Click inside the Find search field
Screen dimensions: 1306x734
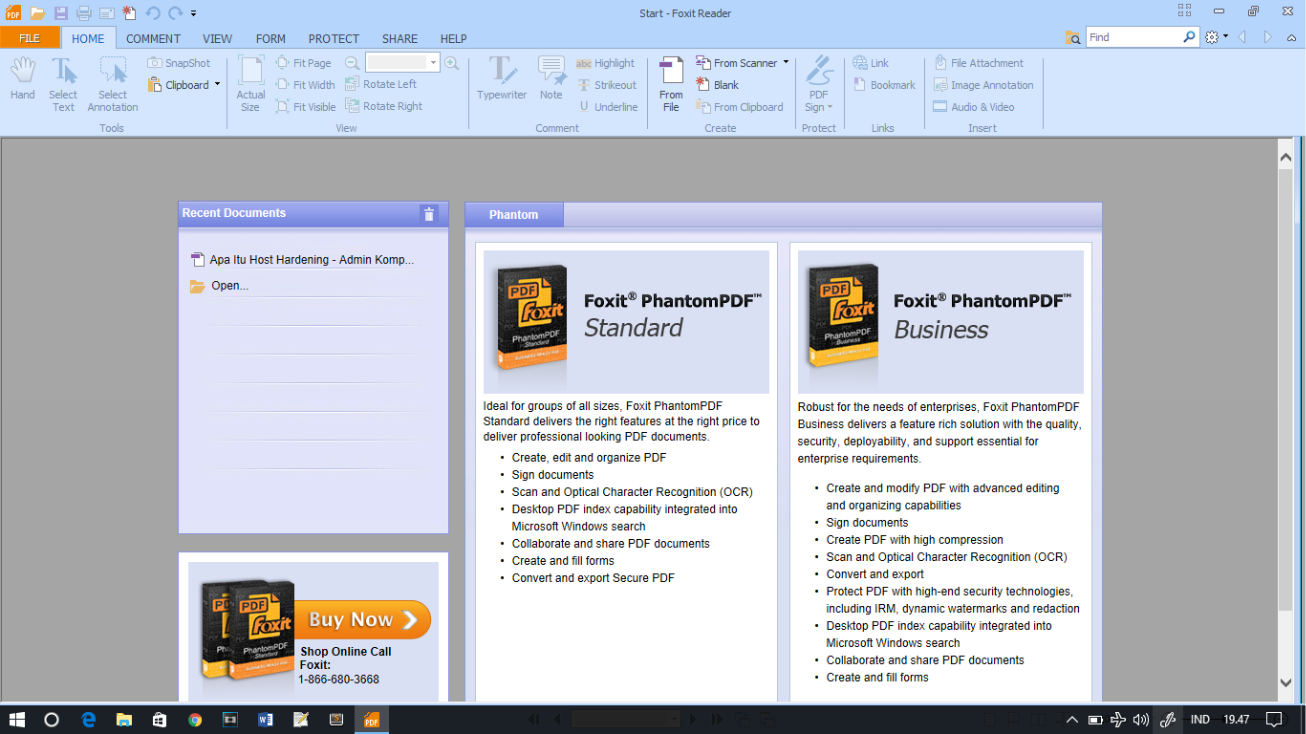click(1133, 37)
